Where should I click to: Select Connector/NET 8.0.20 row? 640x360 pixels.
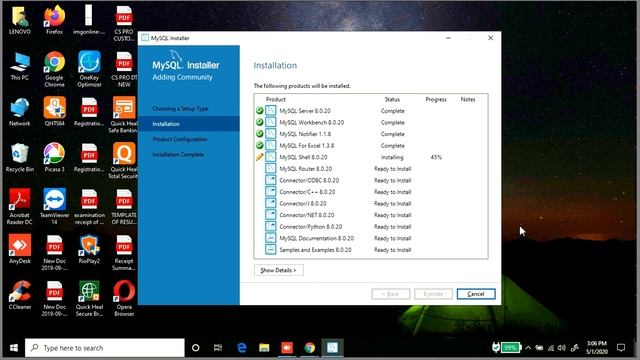click(371, 215)
